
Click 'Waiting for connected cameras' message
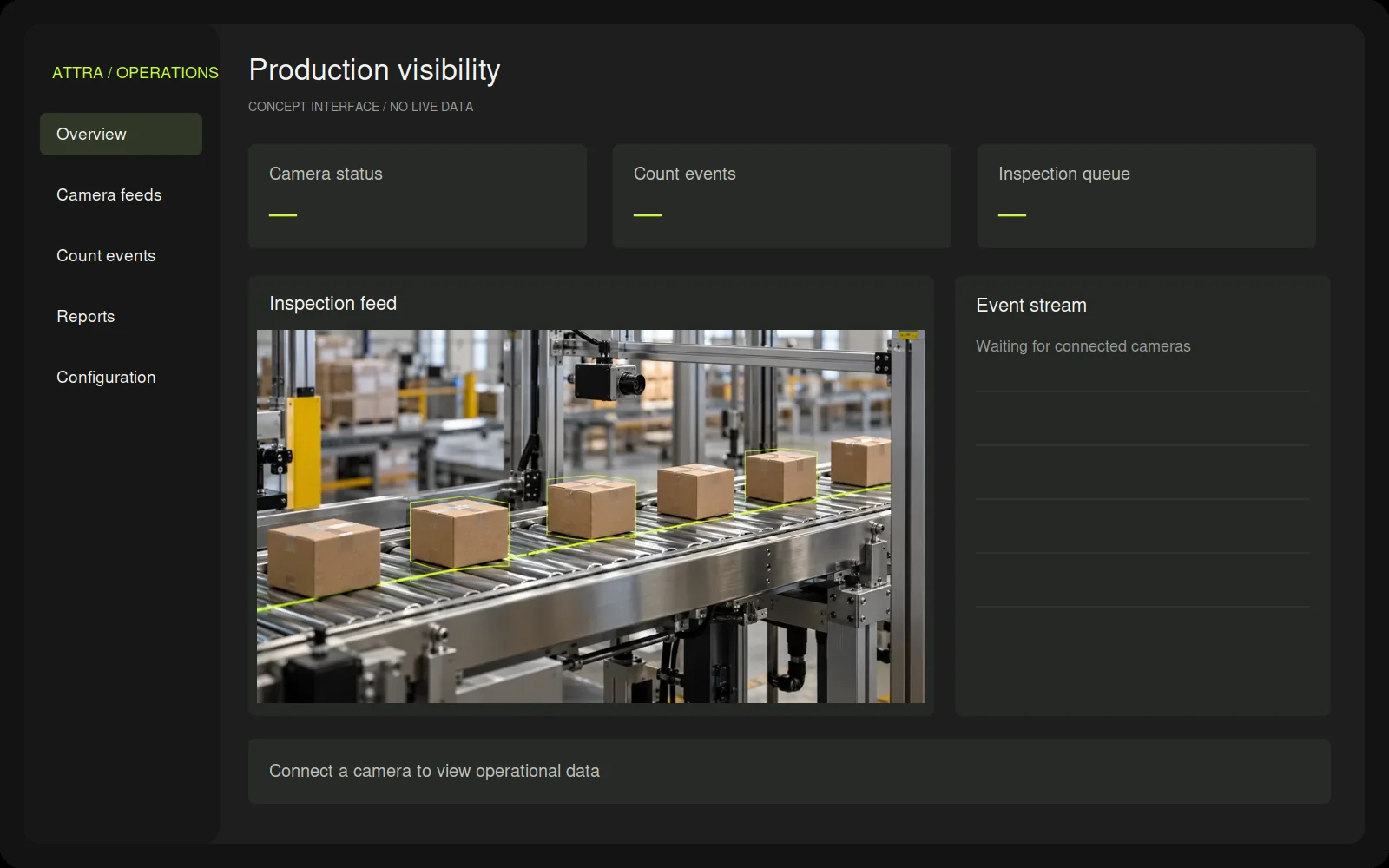click(x=1083, y=346)
